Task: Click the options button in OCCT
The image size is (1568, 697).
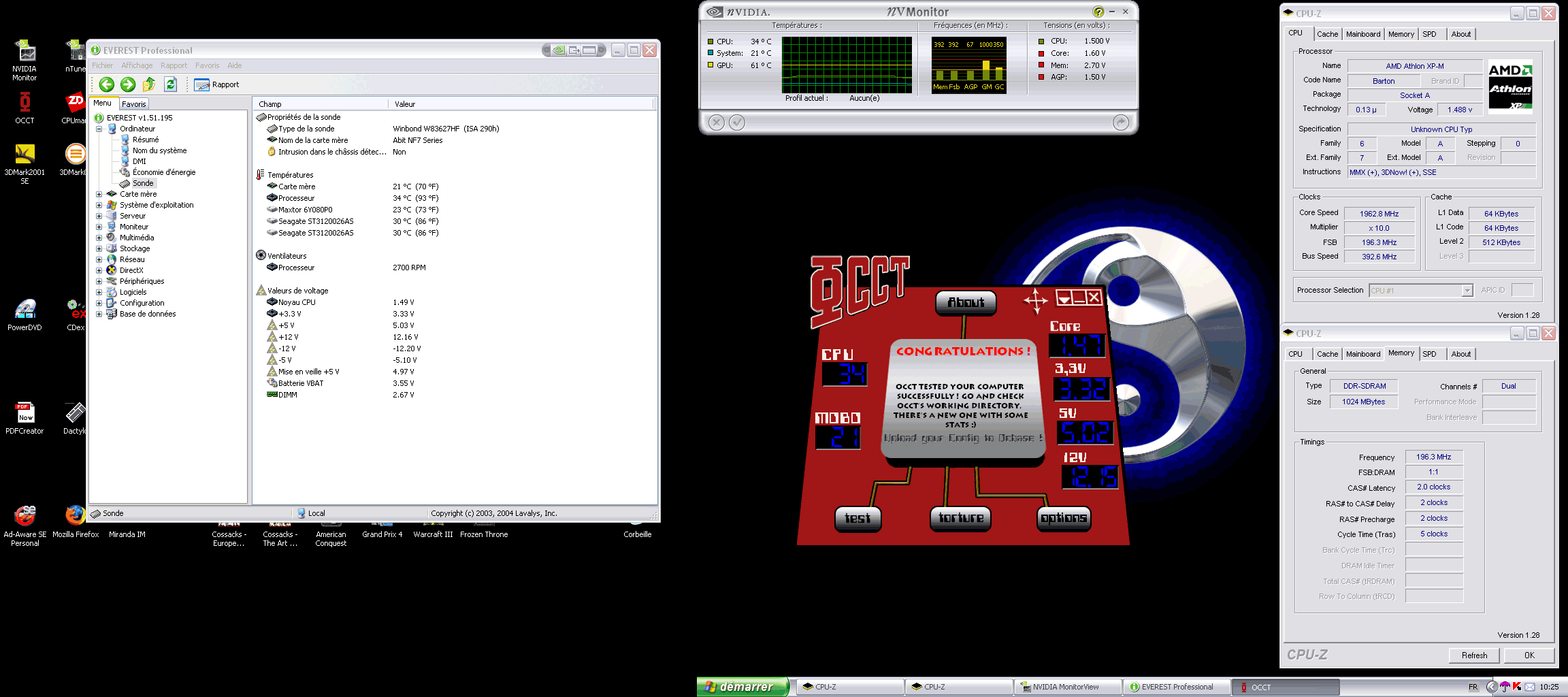Action: (x=1064, y=518)
